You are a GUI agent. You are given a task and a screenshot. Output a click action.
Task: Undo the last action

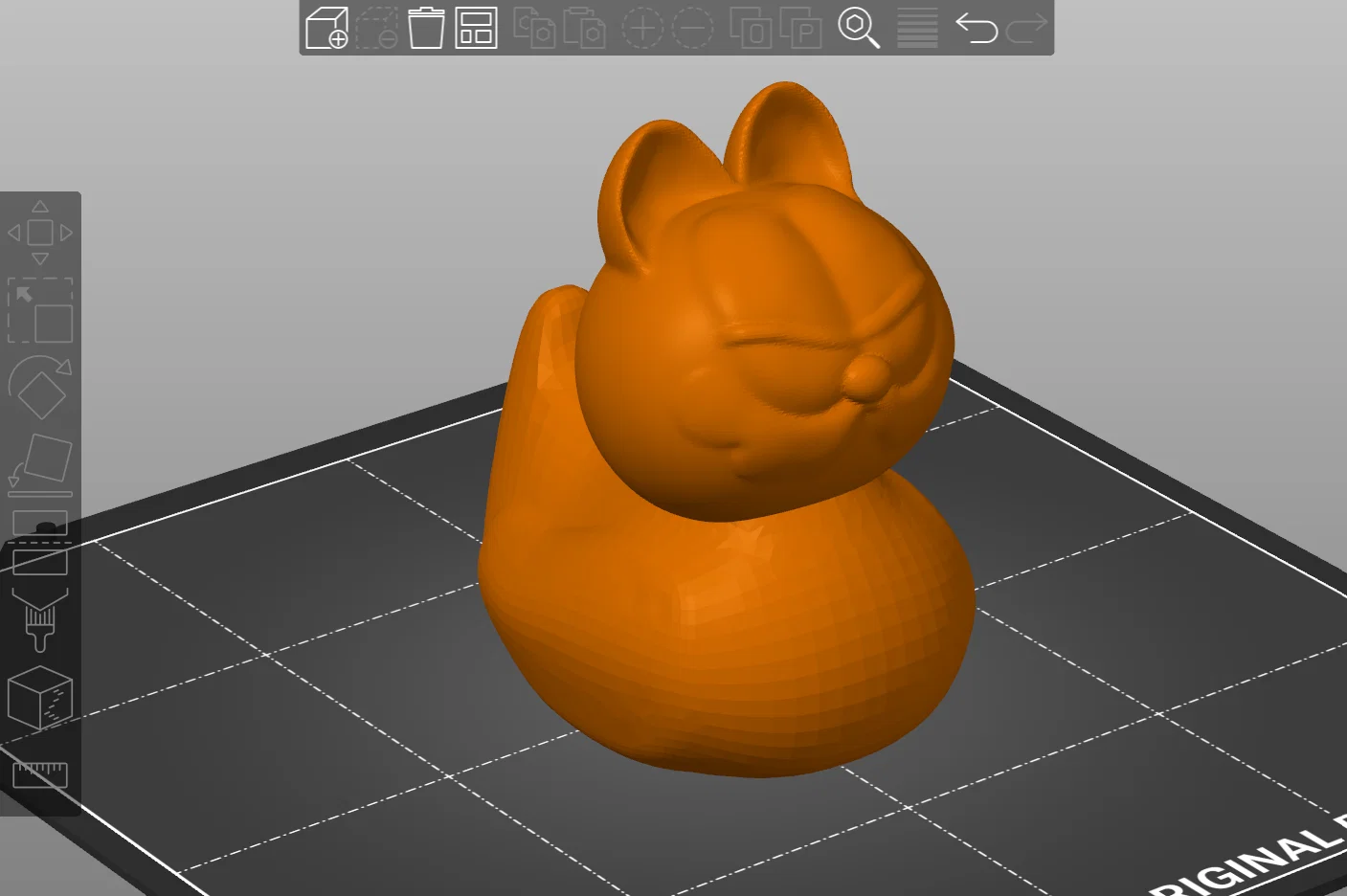977,28
